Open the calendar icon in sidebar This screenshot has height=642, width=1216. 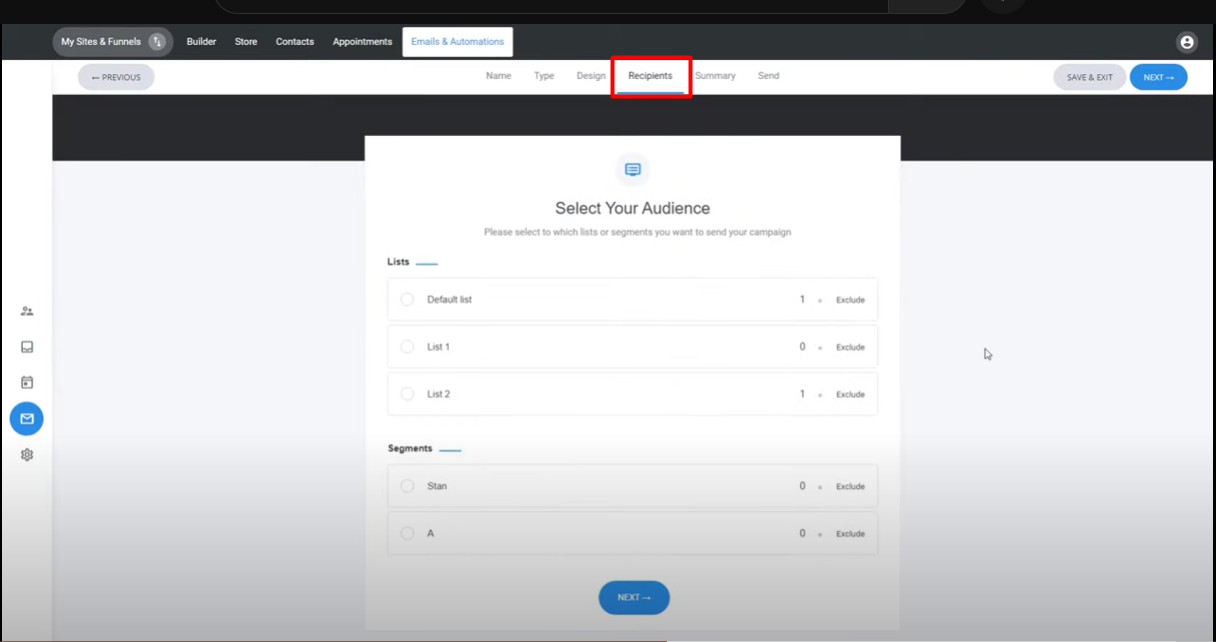27,382
